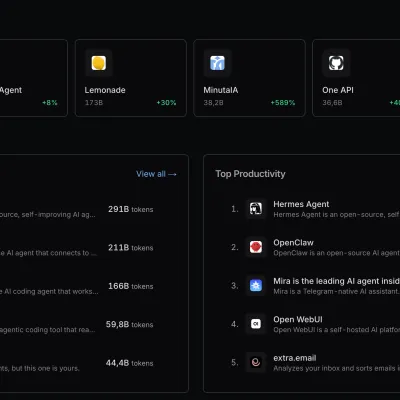The height and width of the screenshot is (400, 400).
Task: Click the +589% growth on MinutaIA
Action: (x=283, y=103)
